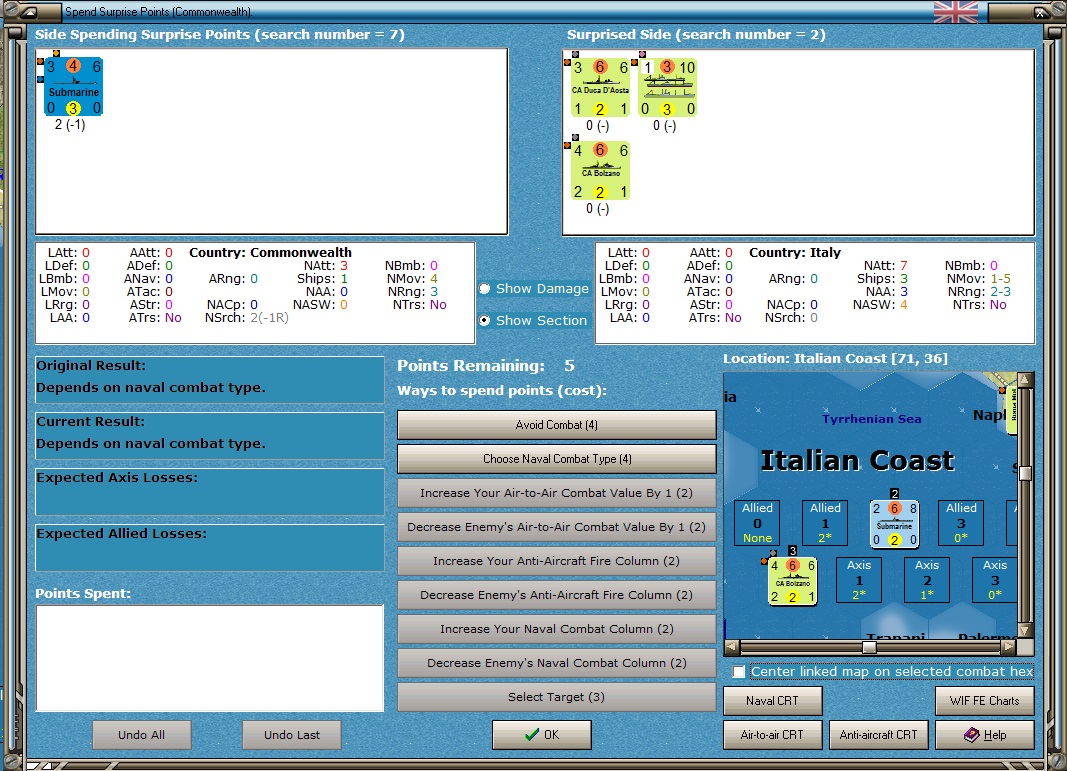This screenshot has width=1067, height=771.
Task: Click the Country: Commonwealth heading
Action: click(270, 252)
